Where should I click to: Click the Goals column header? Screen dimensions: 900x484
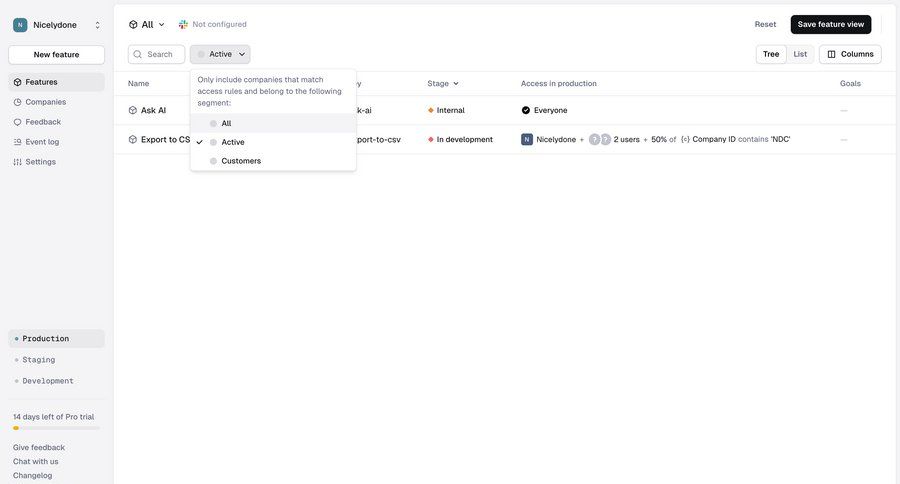850,83
